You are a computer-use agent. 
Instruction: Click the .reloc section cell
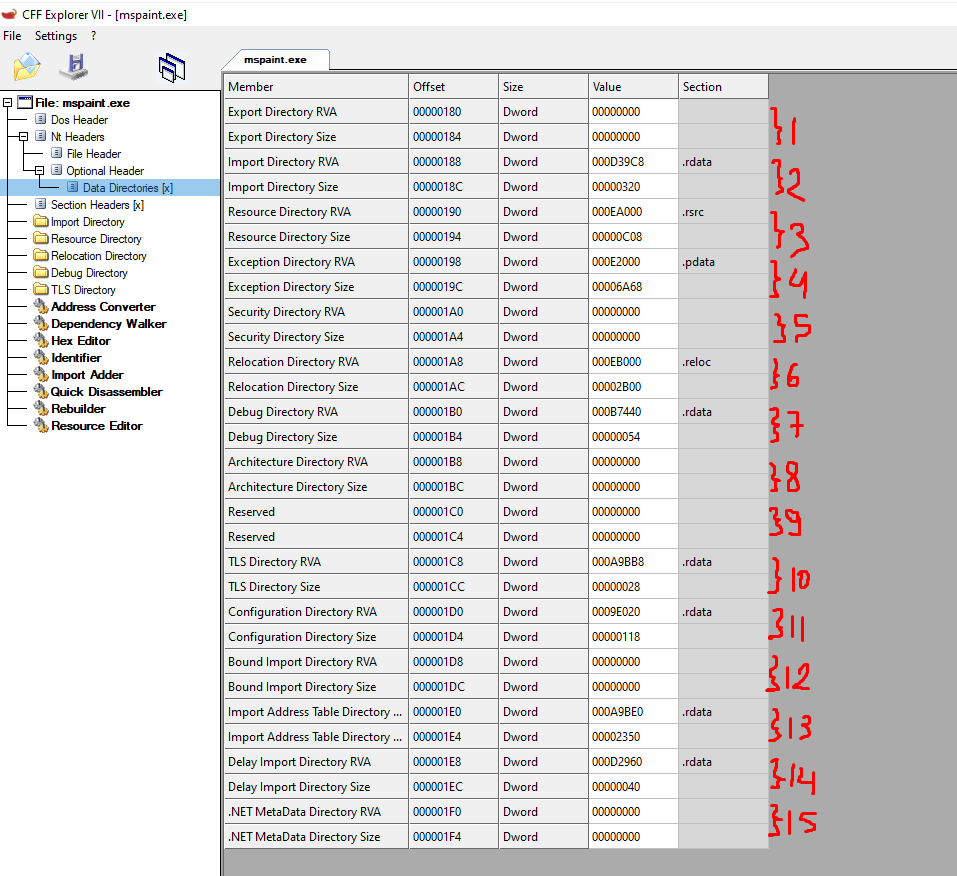723,362
